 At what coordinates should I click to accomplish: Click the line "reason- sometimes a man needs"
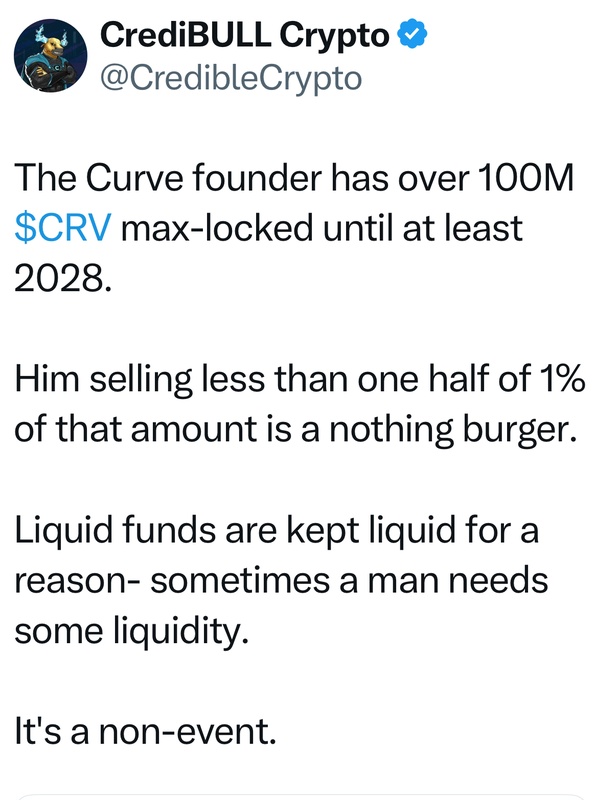[281, 581]
